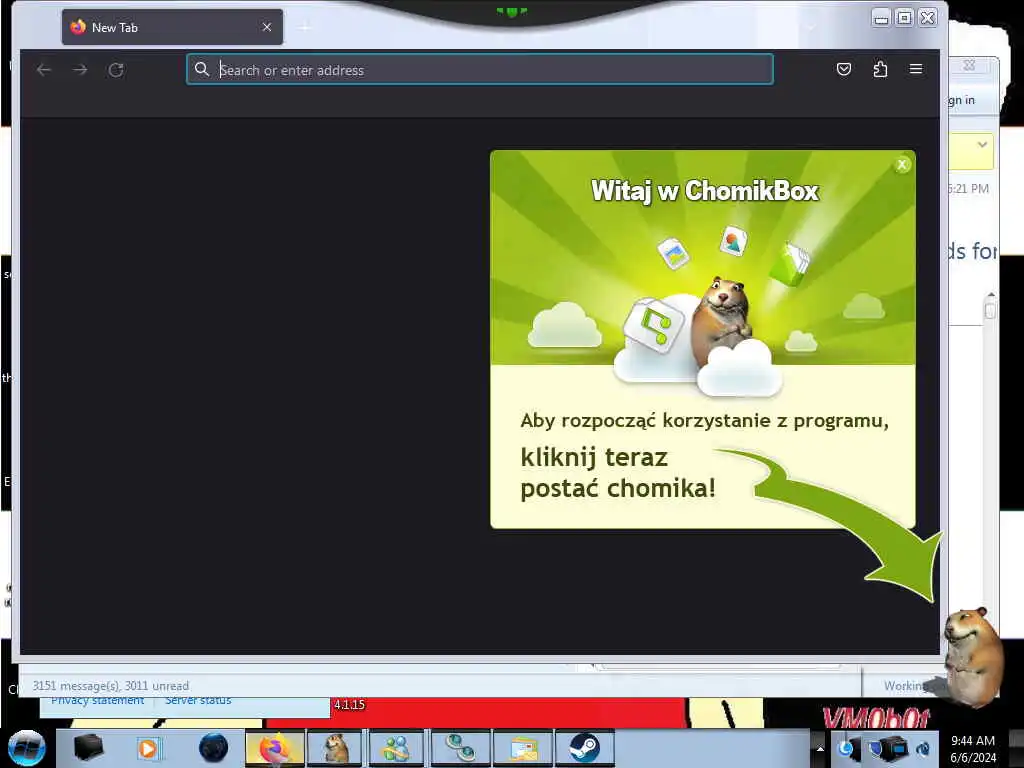Image resolution: width=1024 pixels, height=768 pixels.
Task: Click the Firefox back arrow
Action: [44, 69]
